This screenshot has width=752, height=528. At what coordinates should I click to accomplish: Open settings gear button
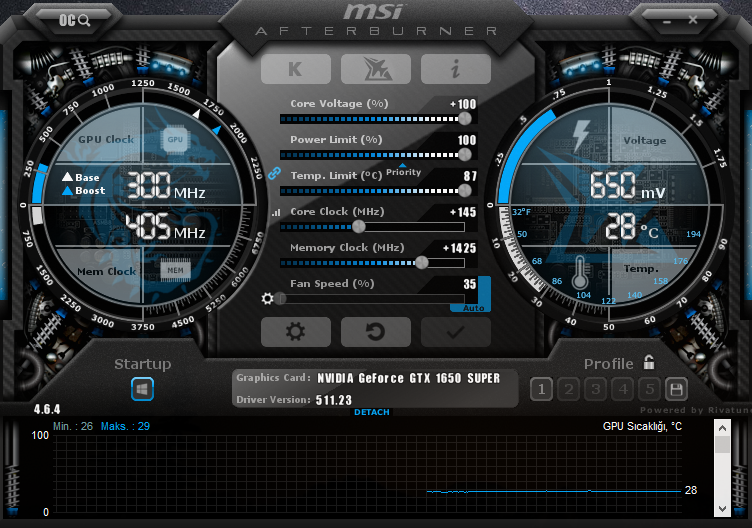point(296,332)
